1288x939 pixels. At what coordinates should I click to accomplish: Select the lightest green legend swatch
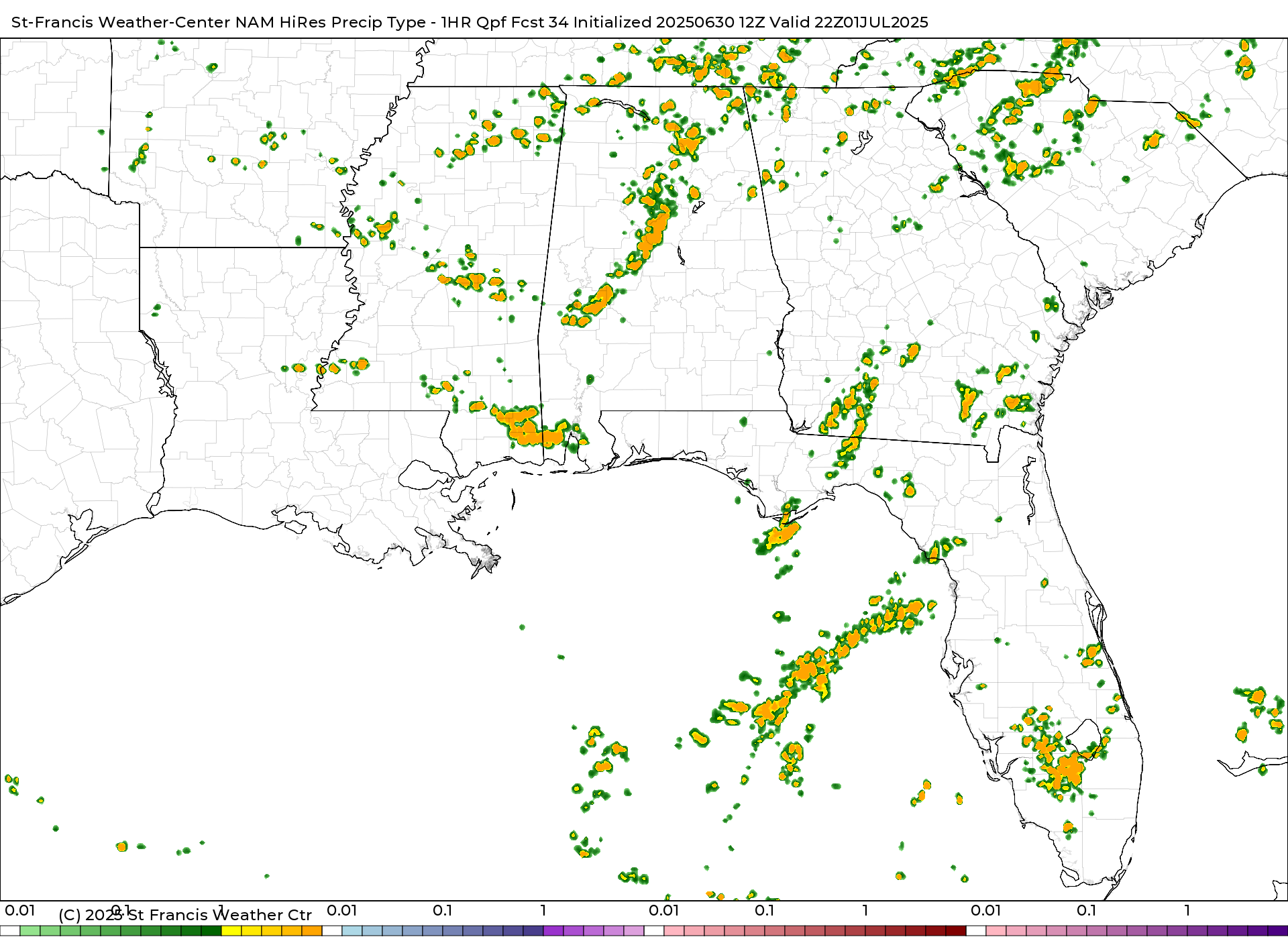pos(30,931)
